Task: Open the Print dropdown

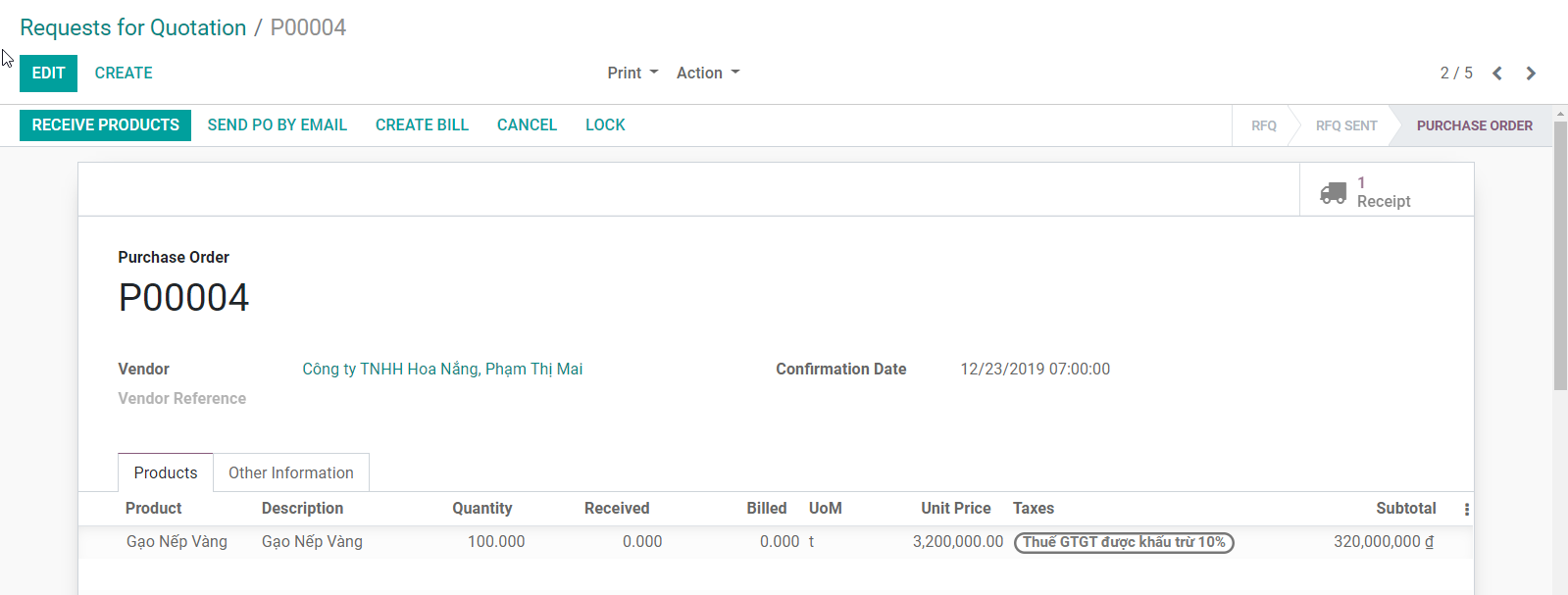Action: point(632,74)
